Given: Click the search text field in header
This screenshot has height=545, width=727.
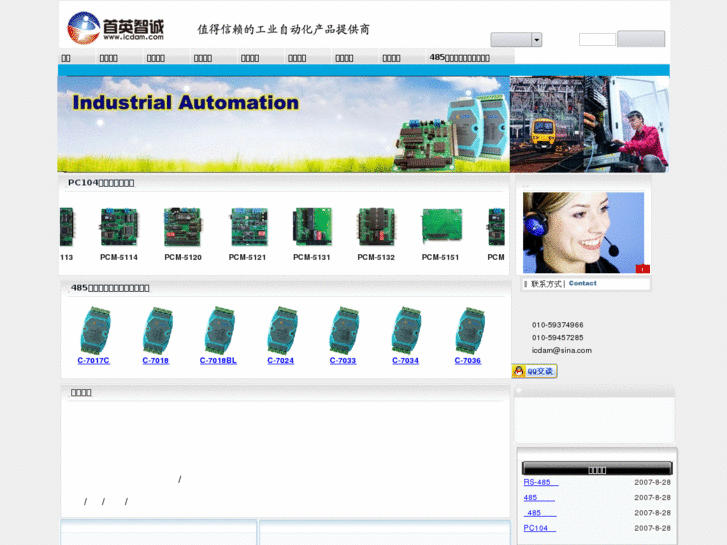Looking at the screenshot, I should 597,40.
